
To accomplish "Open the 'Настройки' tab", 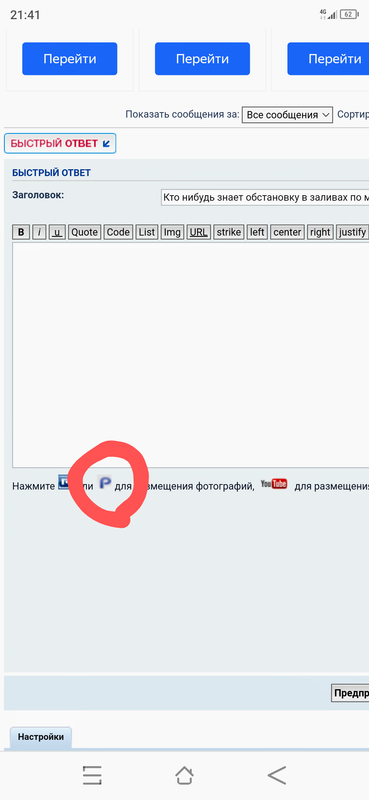I will click(41, 737).
